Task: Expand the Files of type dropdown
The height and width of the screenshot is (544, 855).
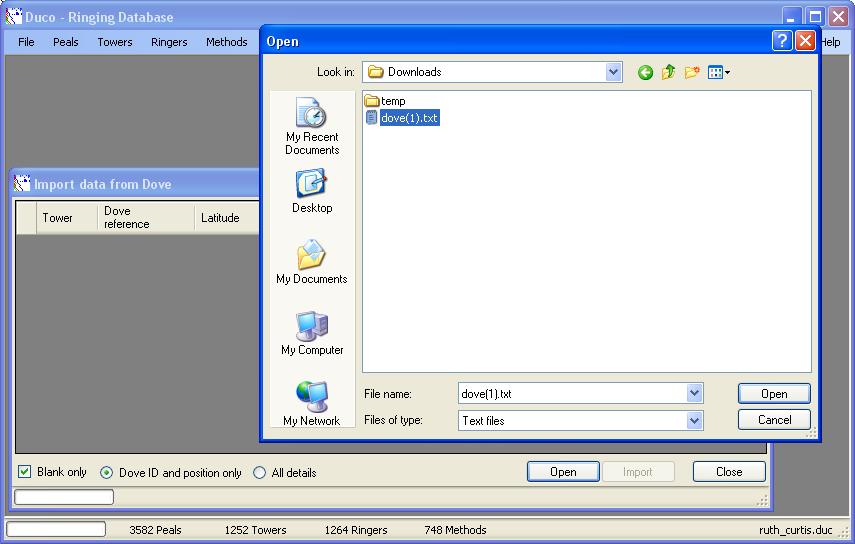Action: click(694, 421)
